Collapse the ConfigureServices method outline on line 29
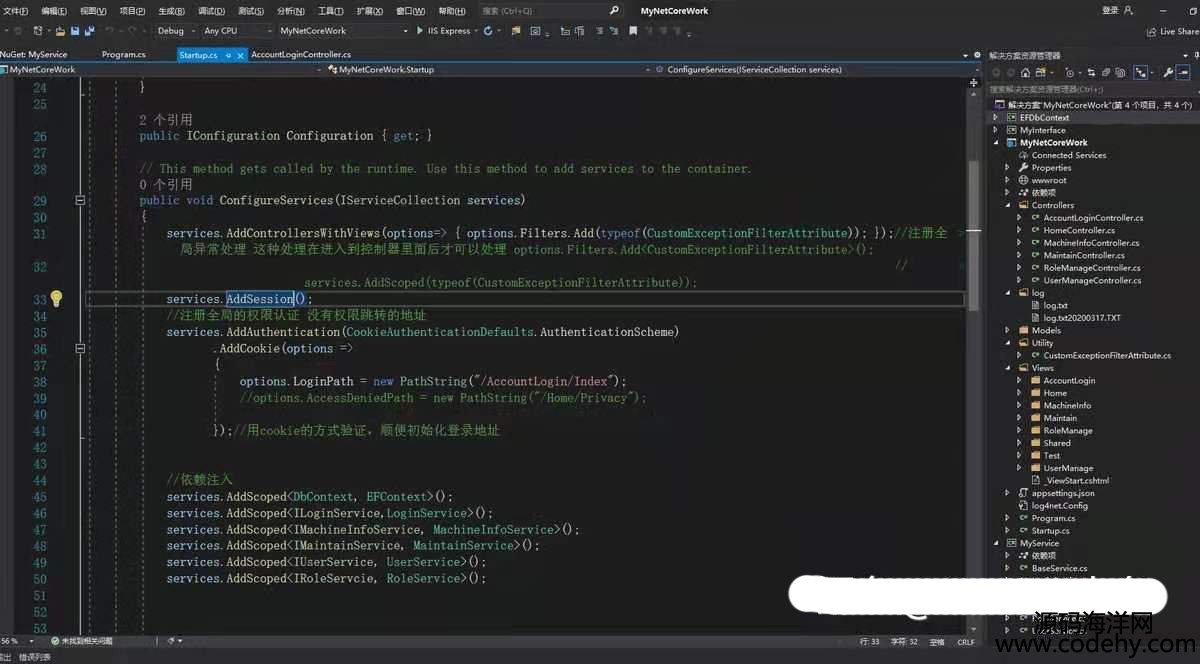 pos(81,200)
